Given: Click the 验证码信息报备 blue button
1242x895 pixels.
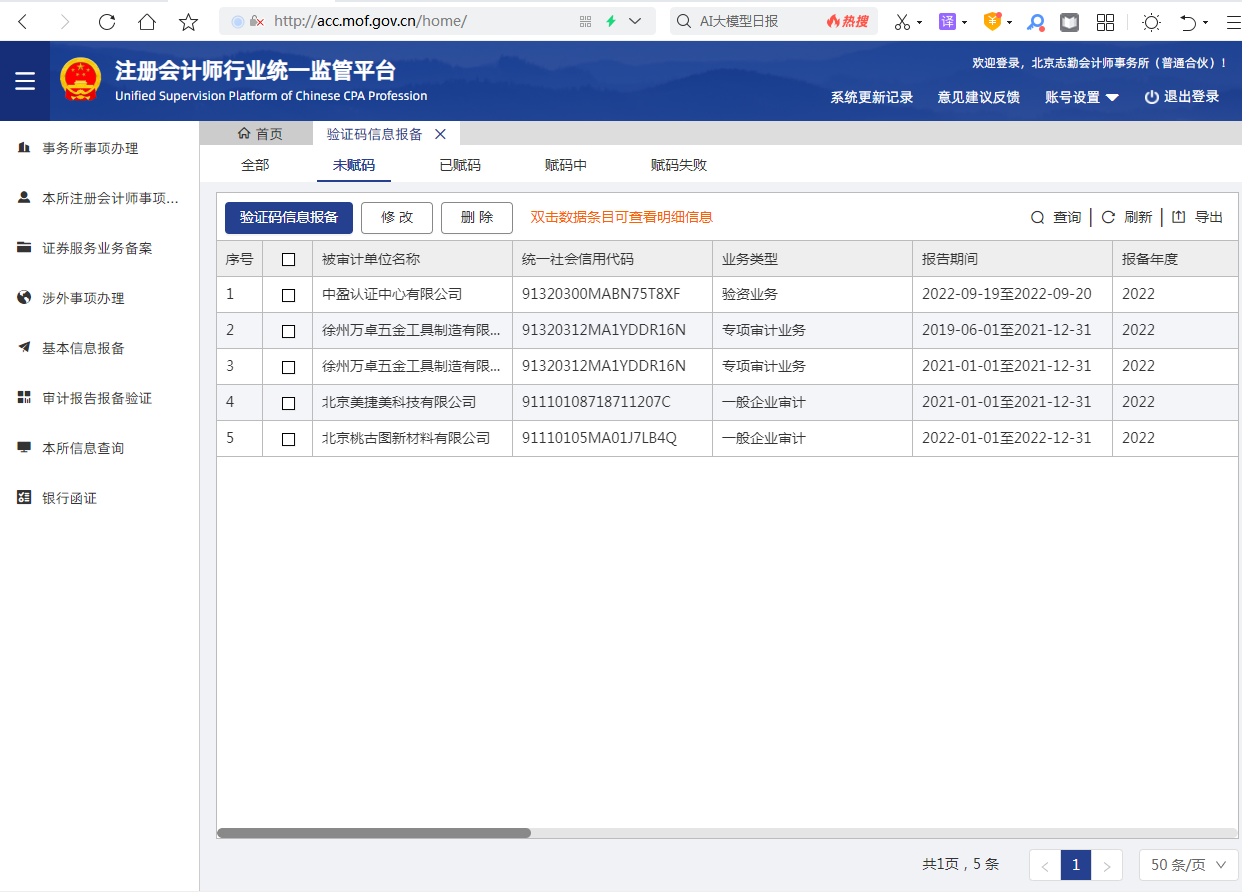Looking at the screenshot, I should (289, 218).
